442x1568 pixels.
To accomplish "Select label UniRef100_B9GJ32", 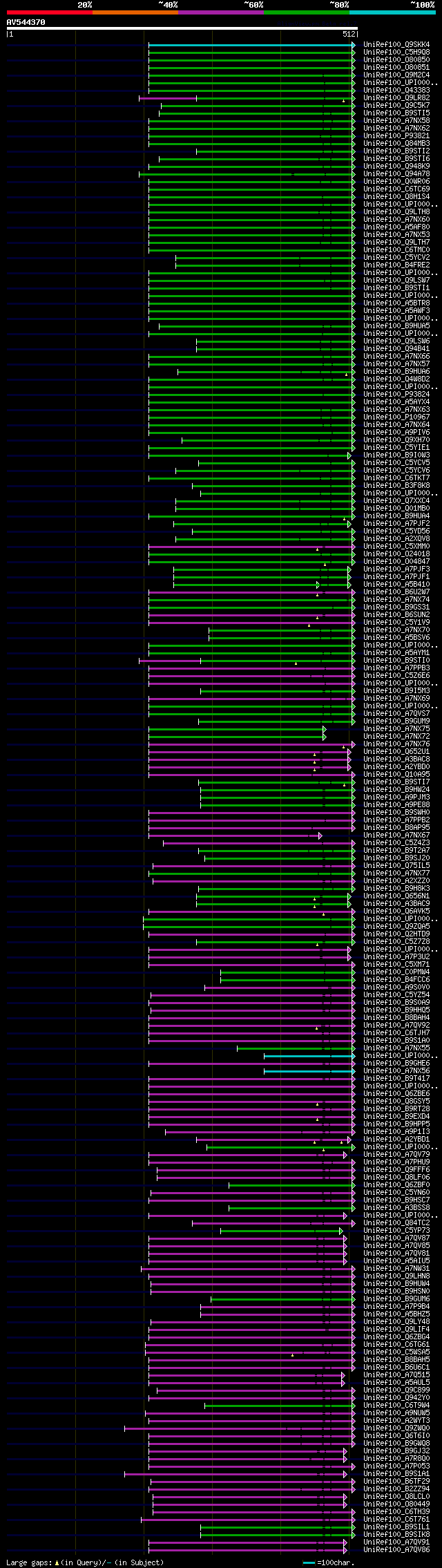I will tap(396, 1451).
